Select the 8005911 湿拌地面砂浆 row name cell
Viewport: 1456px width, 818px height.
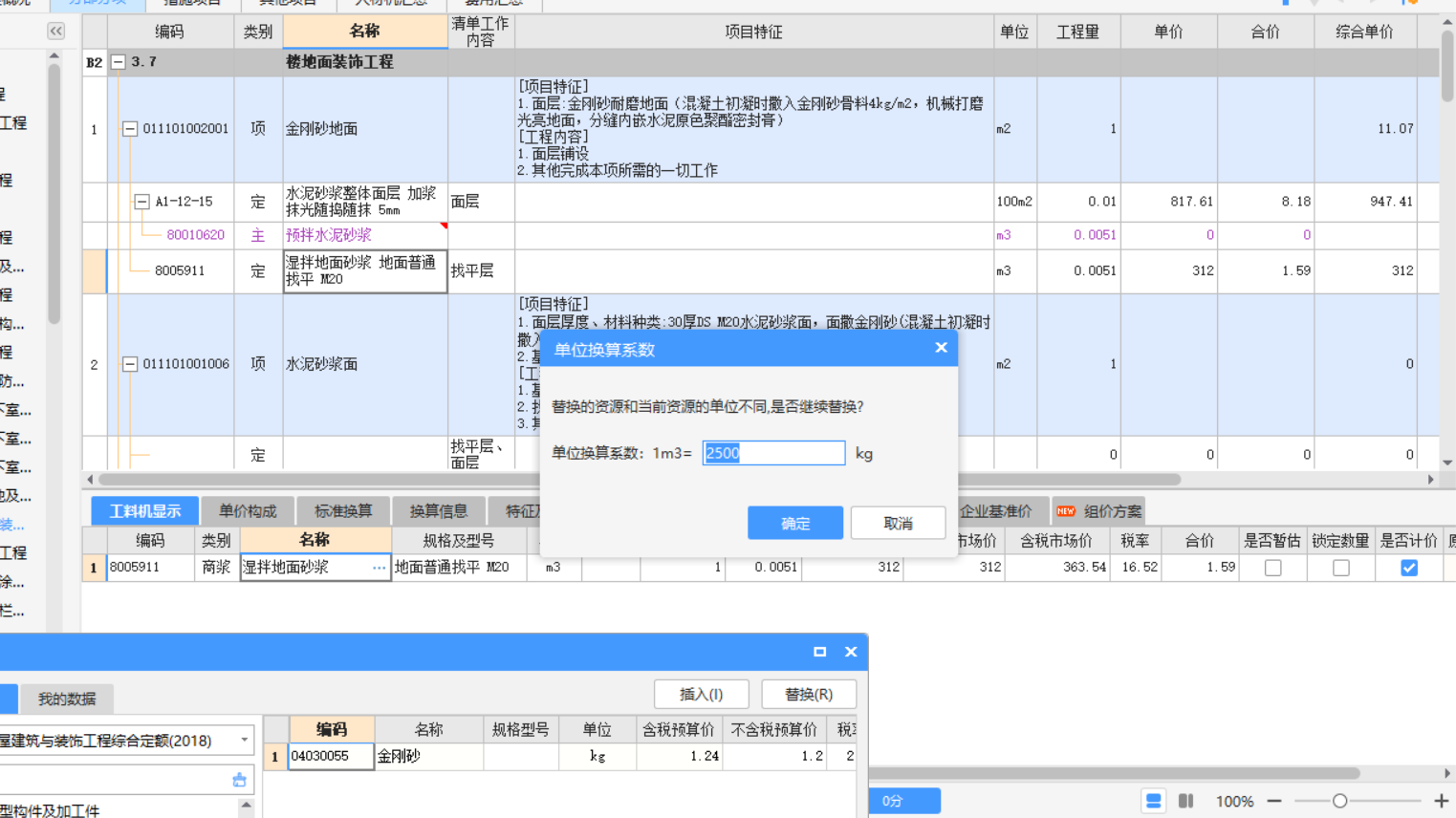(365, 271)
